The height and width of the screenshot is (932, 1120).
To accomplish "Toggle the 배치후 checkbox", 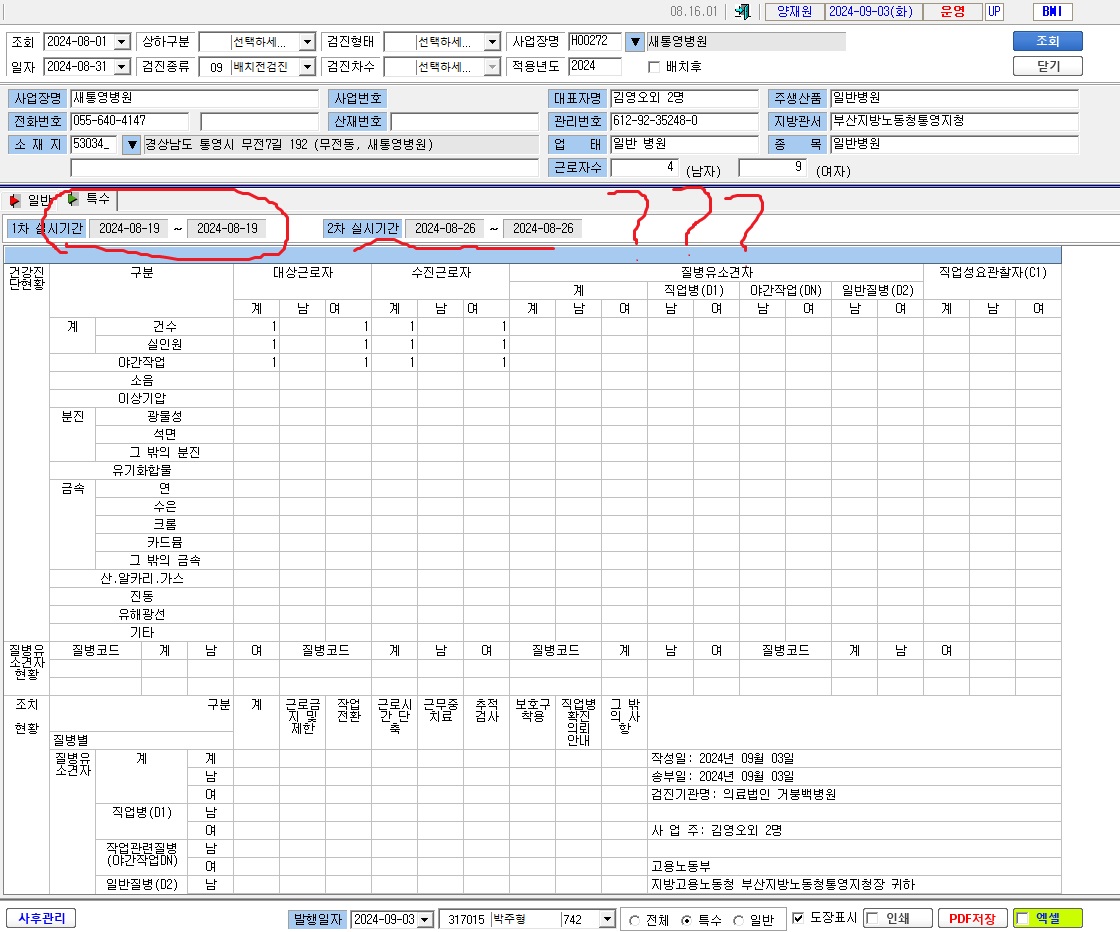I will (x=654, y=67).
